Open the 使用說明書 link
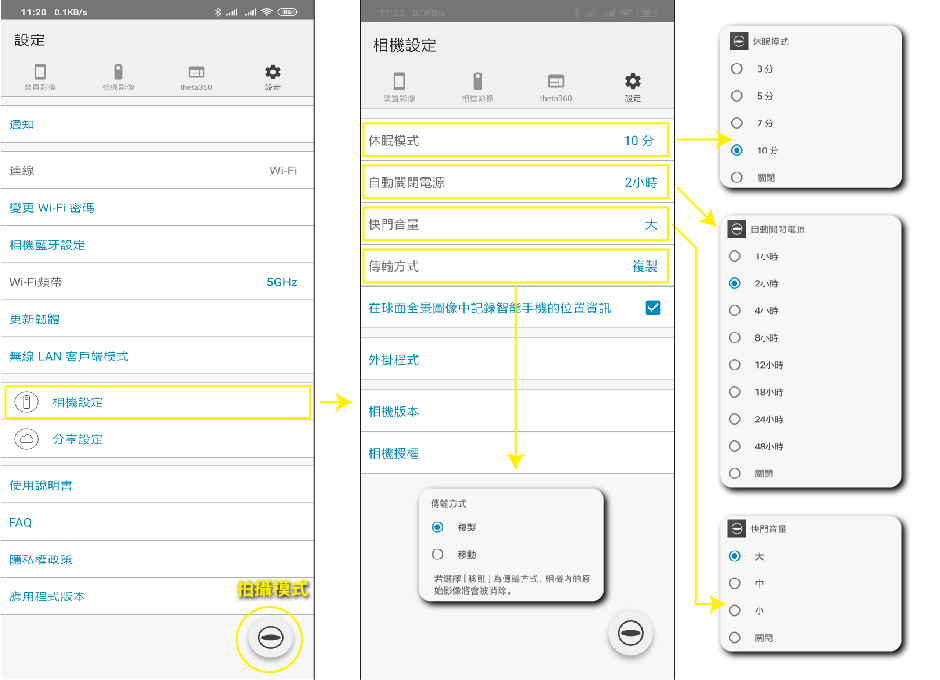Image resolution: width=940 pixels, height=680 pixels. pyautogui.click(x=157, y=485)
